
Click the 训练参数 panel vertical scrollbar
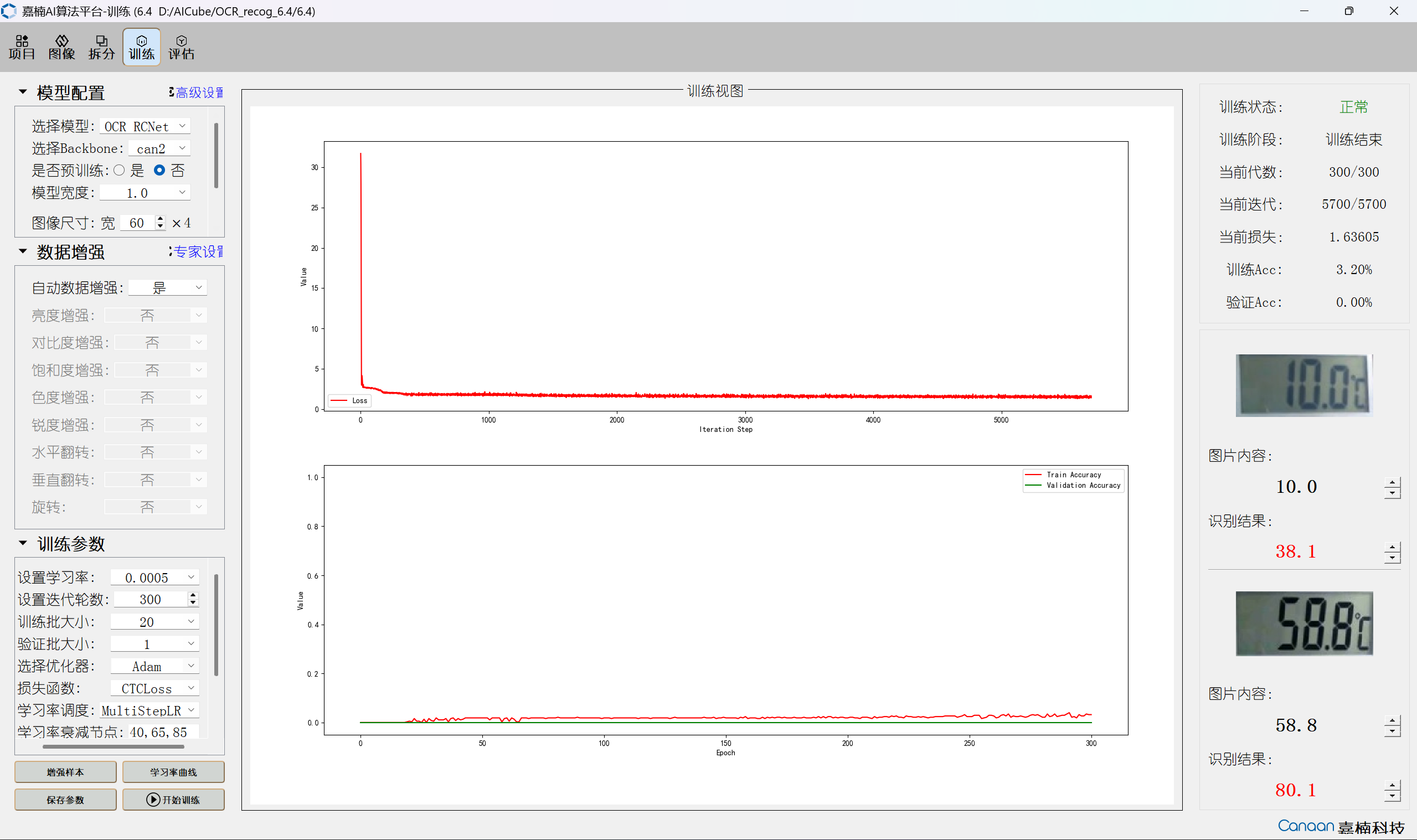[216, 625]
